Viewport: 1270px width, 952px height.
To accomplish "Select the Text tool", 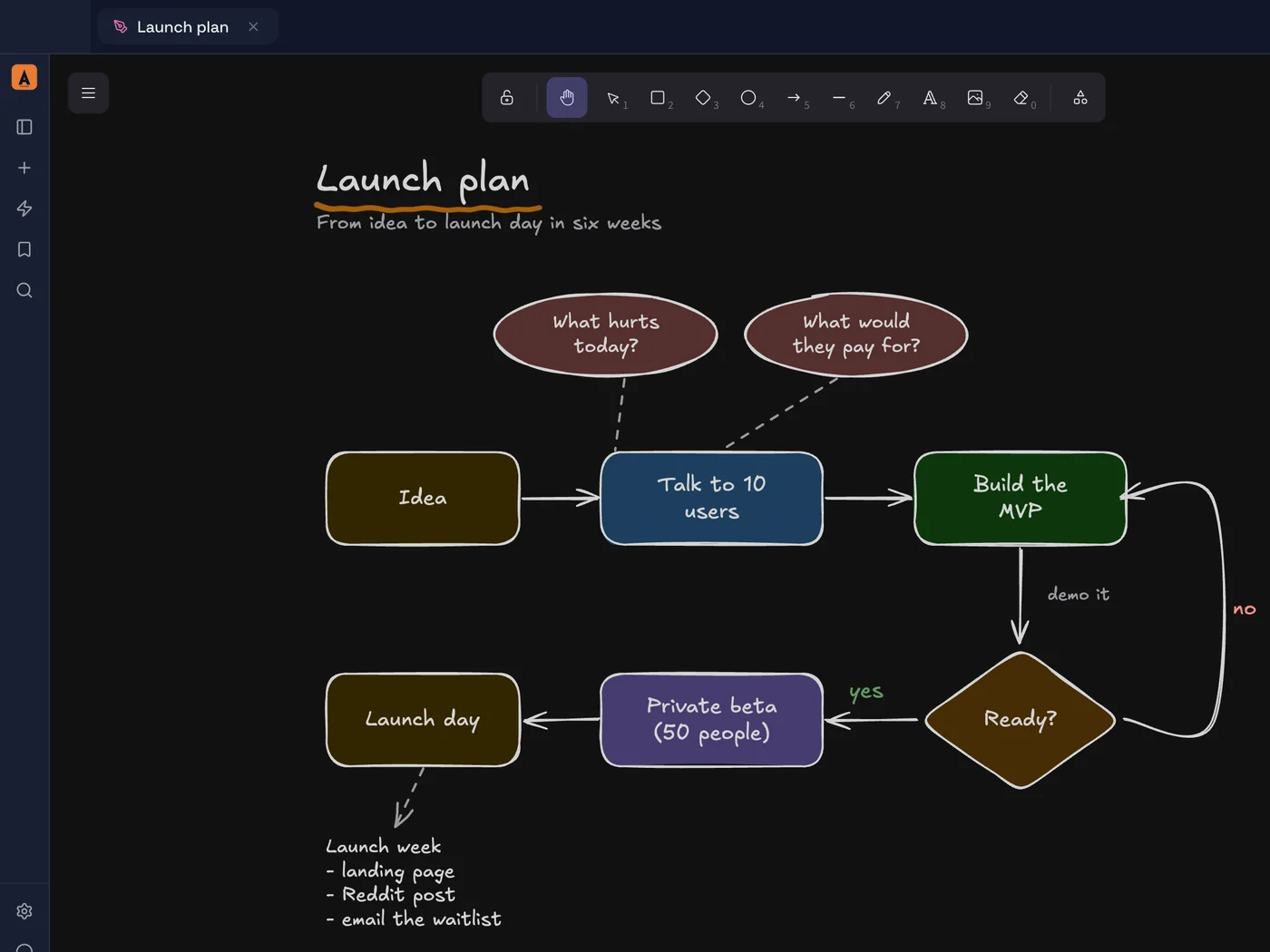I will click(931, 98).
